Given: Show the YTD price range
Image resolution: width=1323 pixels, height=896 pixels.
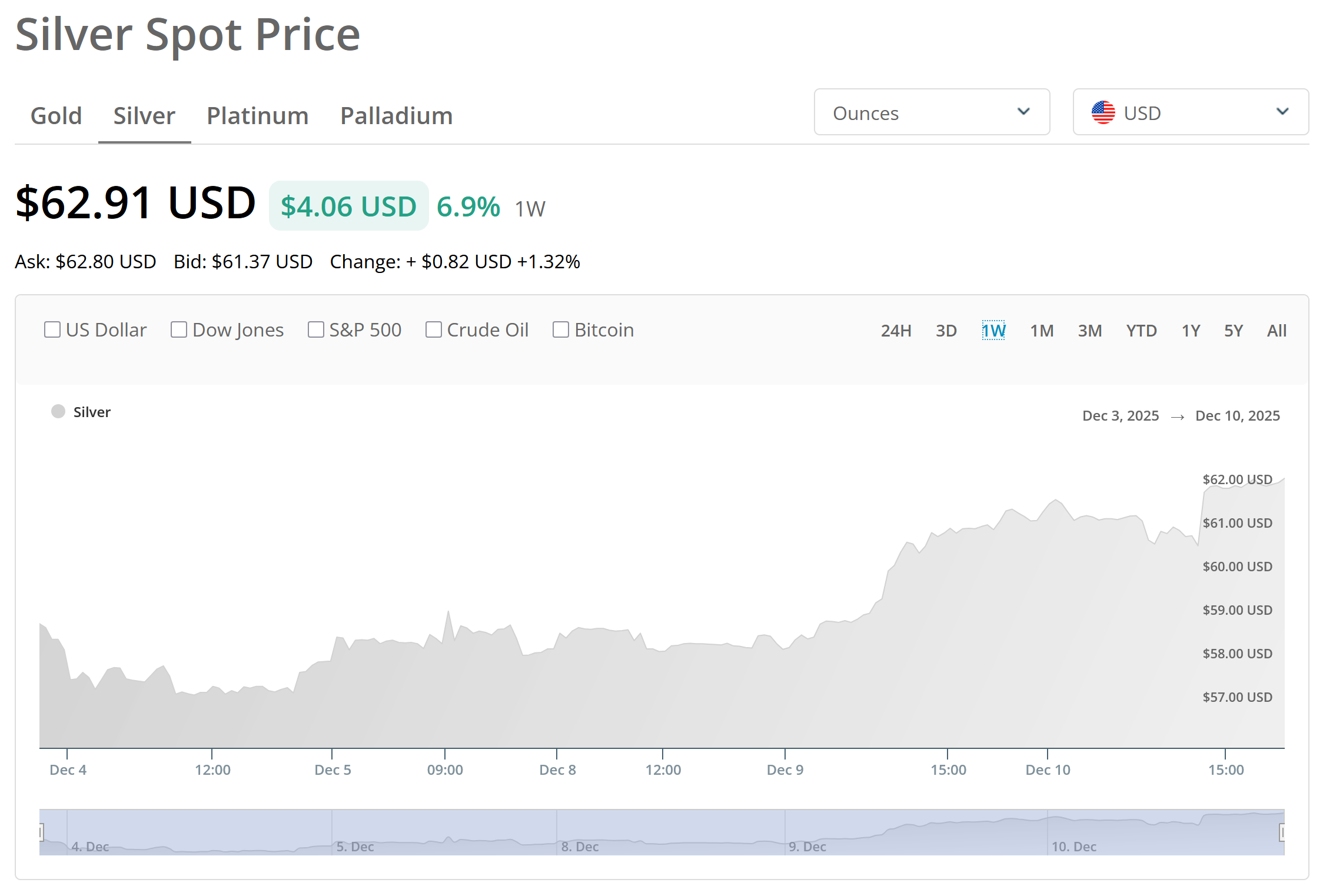Looking at the screenshot, I should [1141, 331].
